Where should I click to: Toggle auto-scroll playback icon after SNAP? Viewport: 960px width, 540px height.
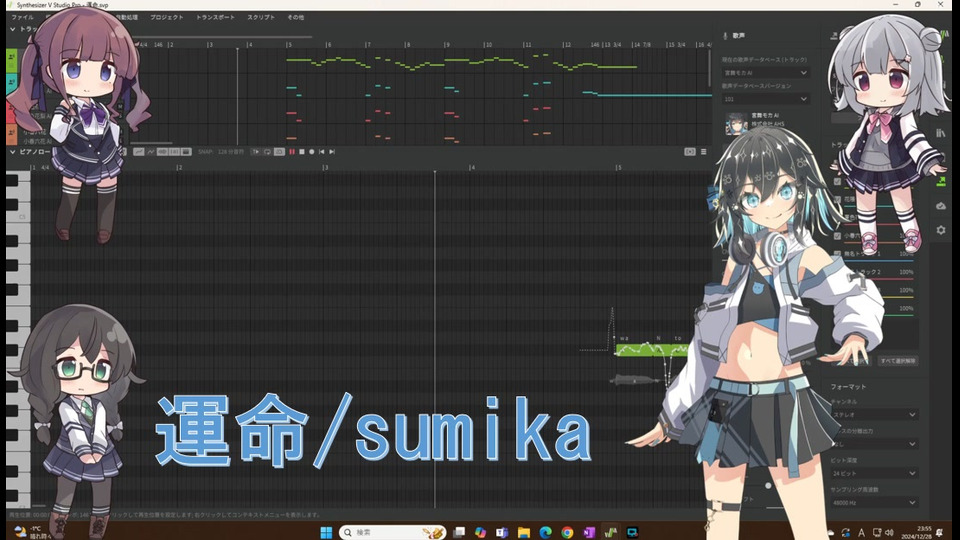click(256, 151)
